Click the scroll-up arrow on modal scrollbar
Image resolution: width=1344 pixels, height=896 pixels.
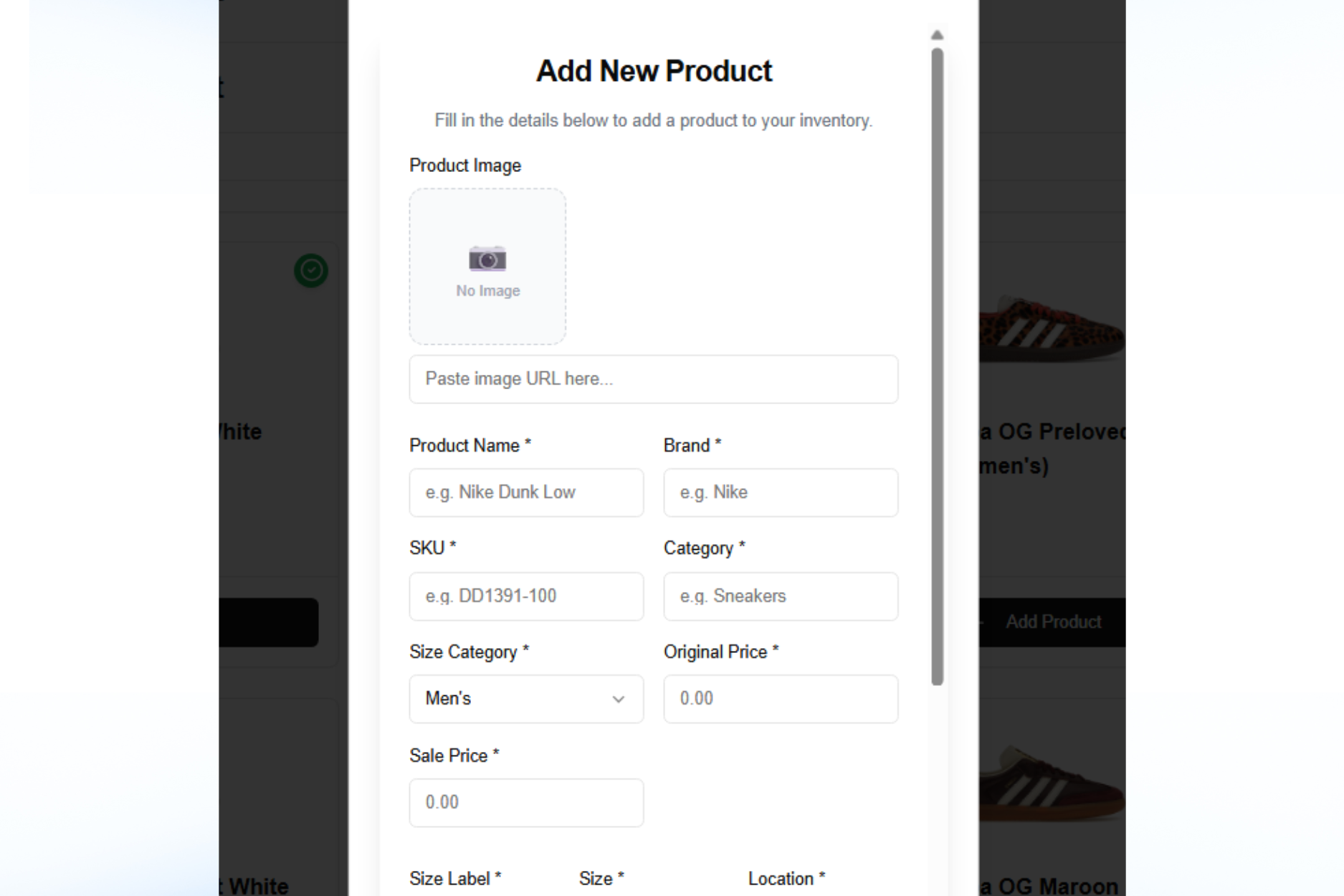(x=936, y=34)
